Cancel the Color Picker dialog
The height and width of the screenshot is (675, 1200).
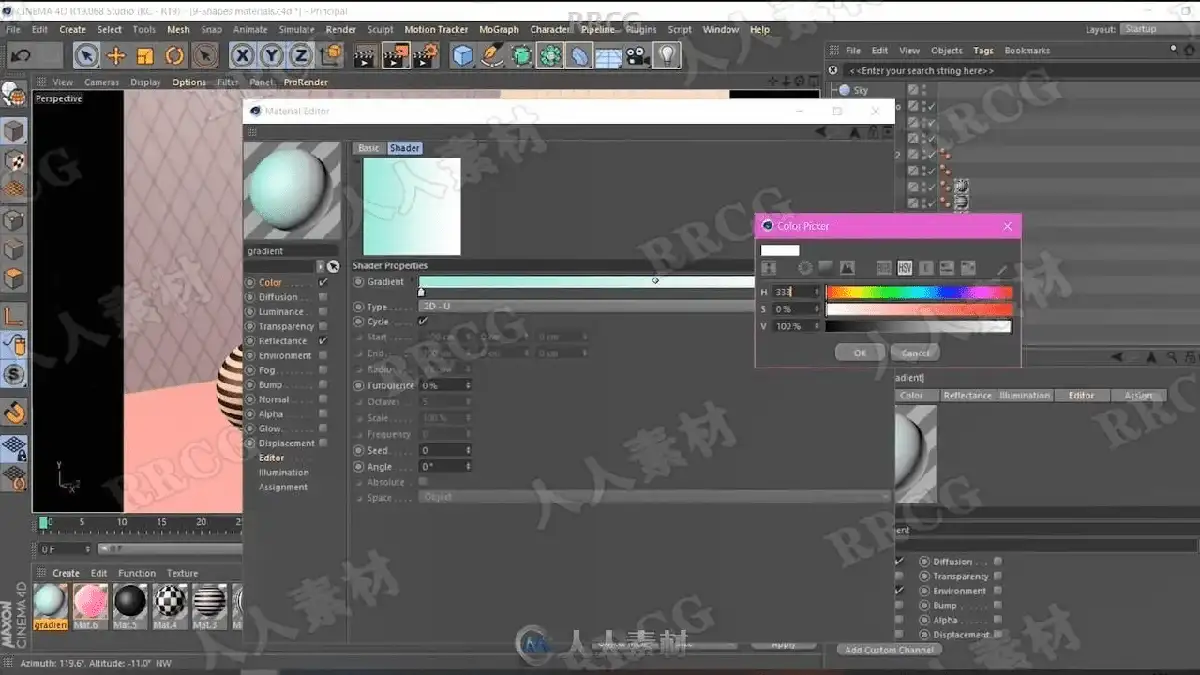pyautogui.click(x=916, y=353)
